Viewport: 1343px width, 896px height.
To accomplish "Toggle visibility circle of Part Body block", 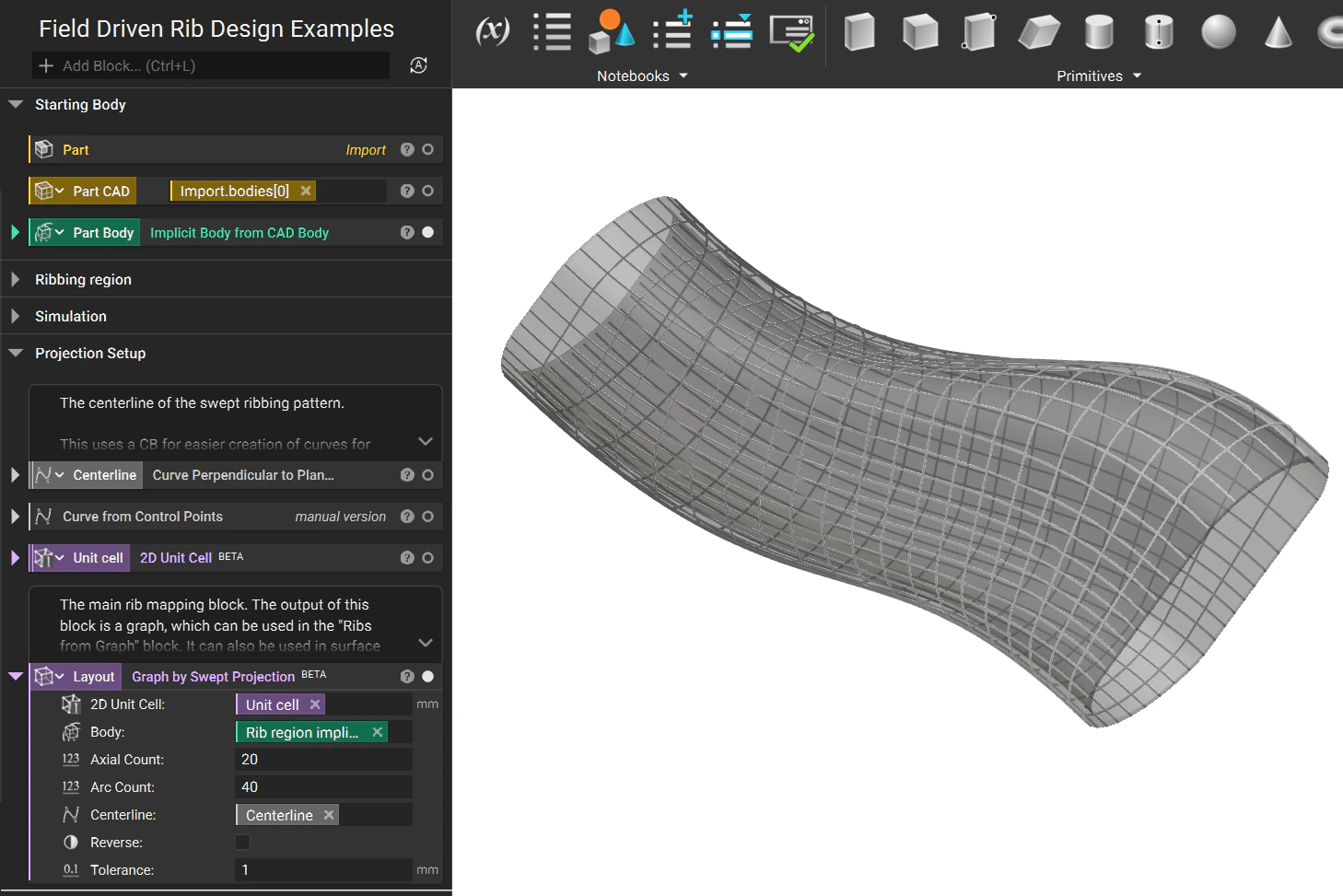I will 427,232.
